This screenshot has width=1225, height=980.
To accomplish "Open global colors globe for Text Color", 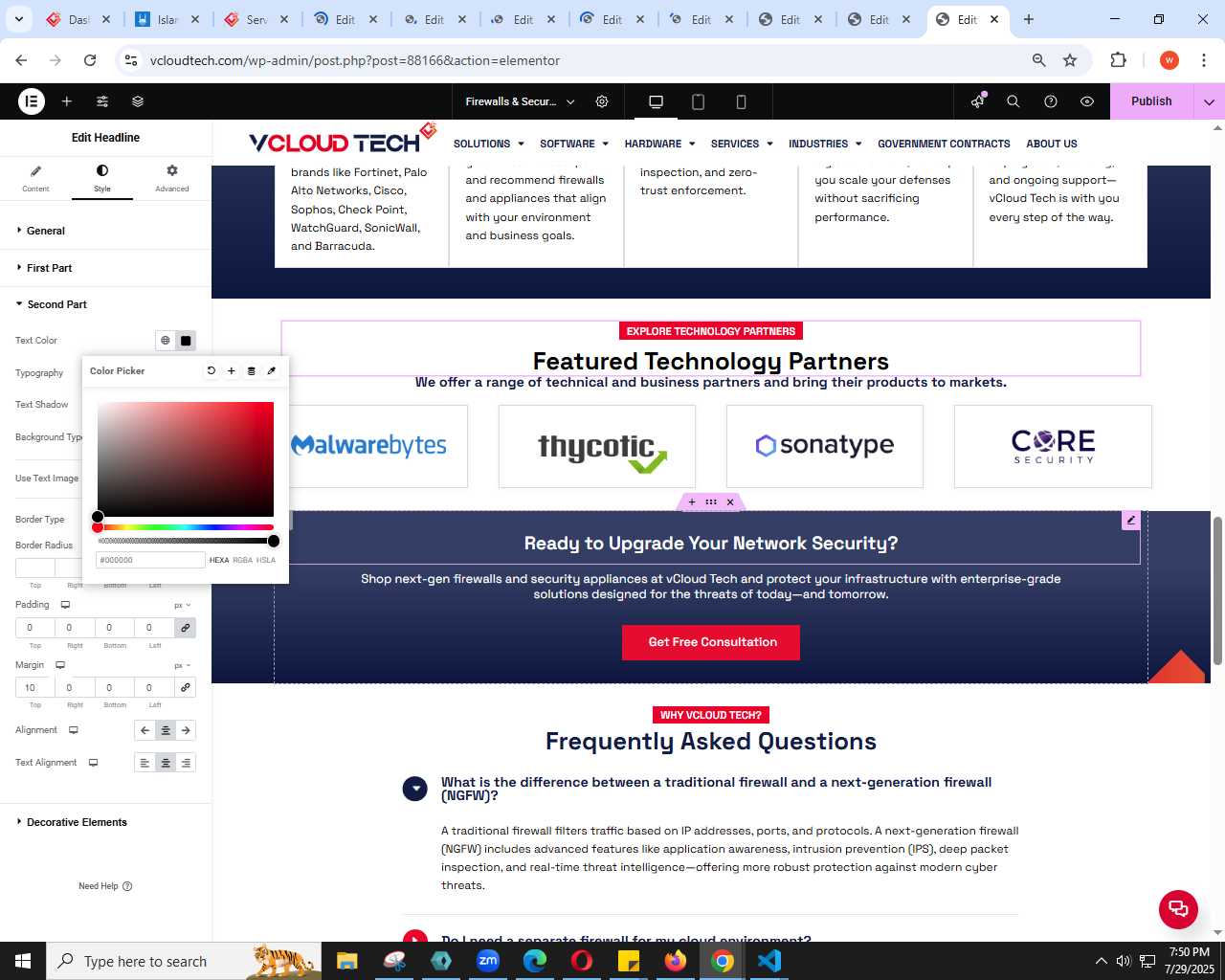I will click(x=166, y=341).
